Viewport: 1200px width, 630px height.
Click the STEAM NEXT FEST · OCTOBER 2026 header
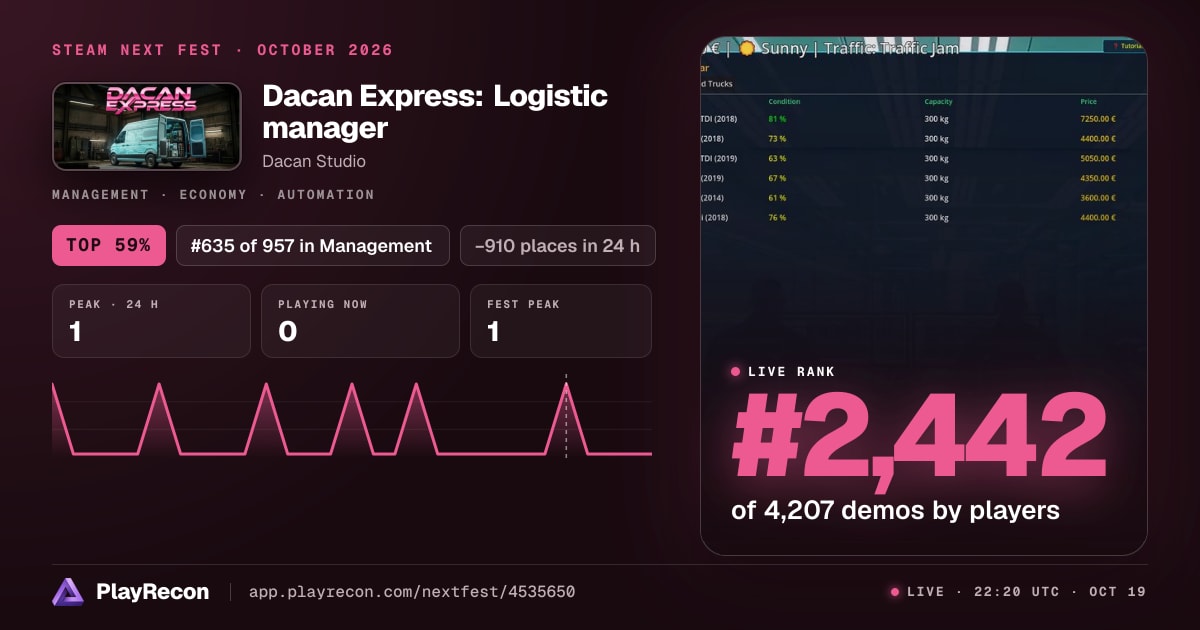click(x=222, y=50)
